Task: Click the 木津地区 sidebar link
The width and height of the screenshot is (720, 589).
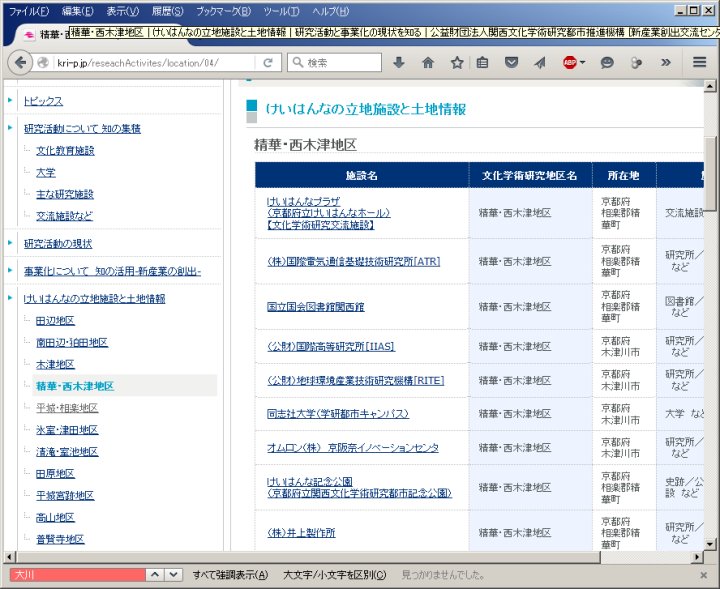Action: (55, 364)
